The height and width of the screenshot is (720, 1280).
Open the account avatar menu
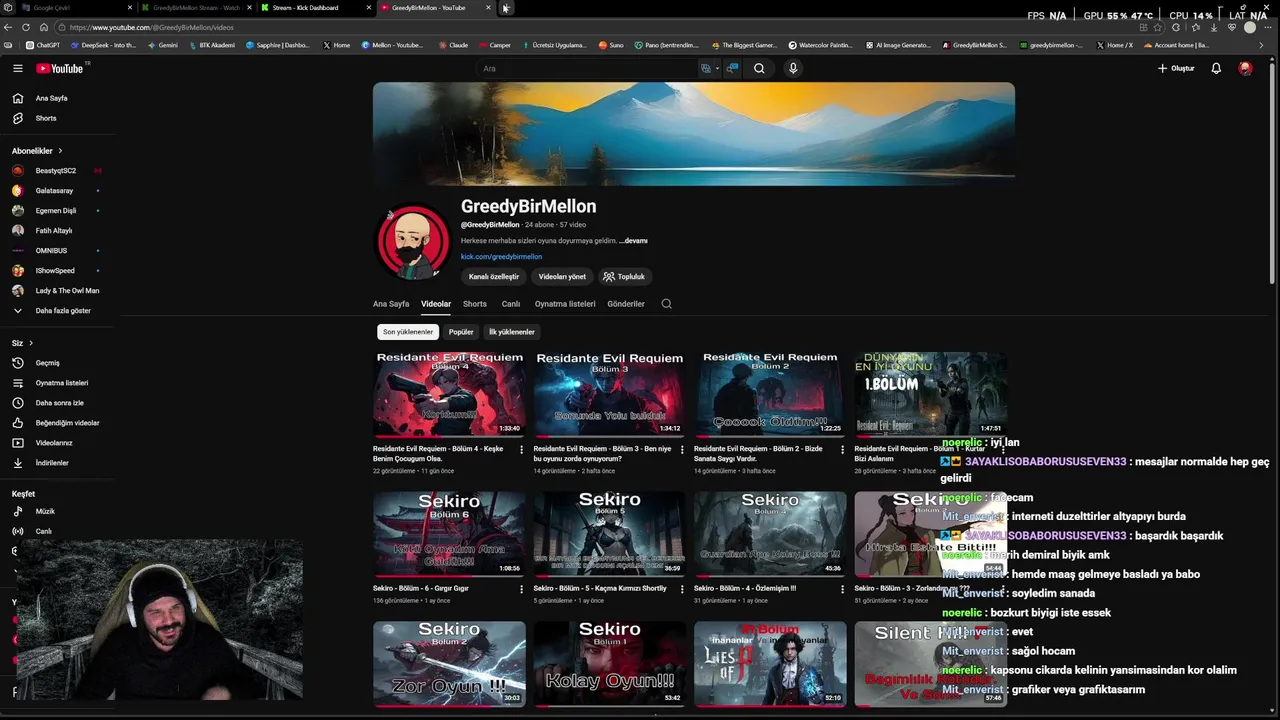[x=1245, y=68]
